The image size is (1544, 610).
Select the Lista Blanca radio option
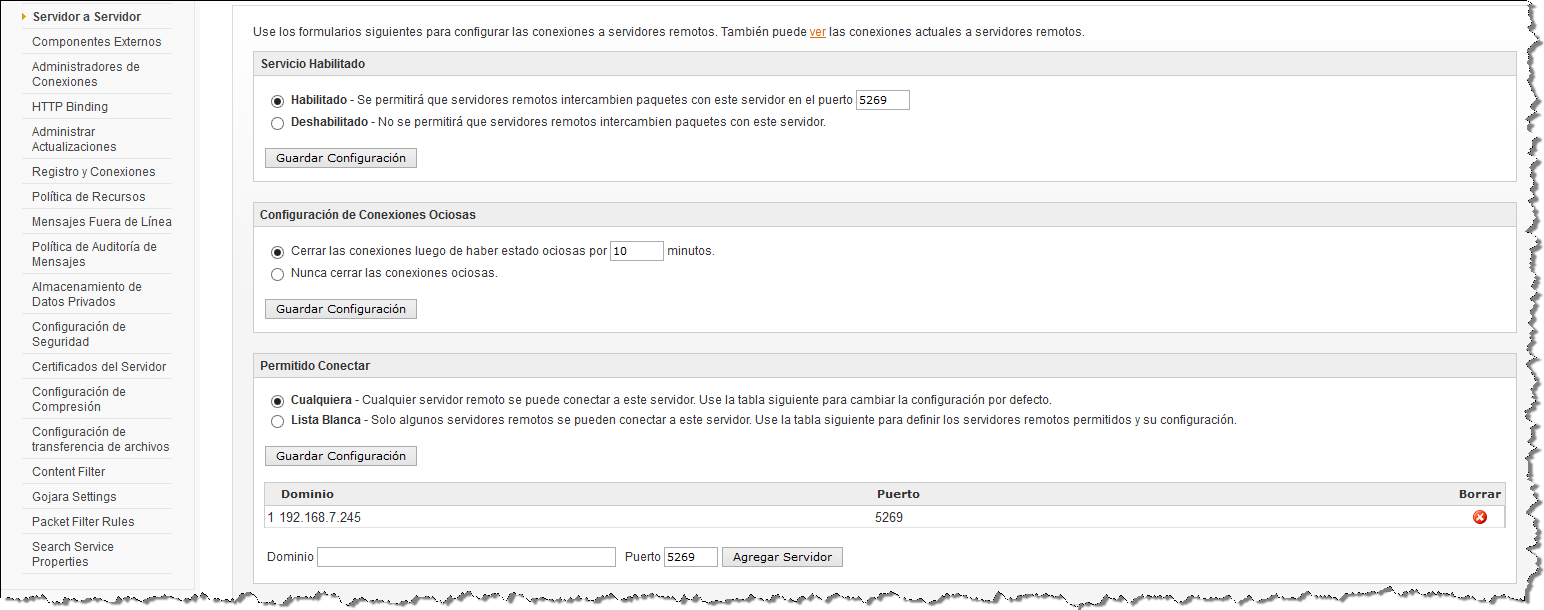277,421
